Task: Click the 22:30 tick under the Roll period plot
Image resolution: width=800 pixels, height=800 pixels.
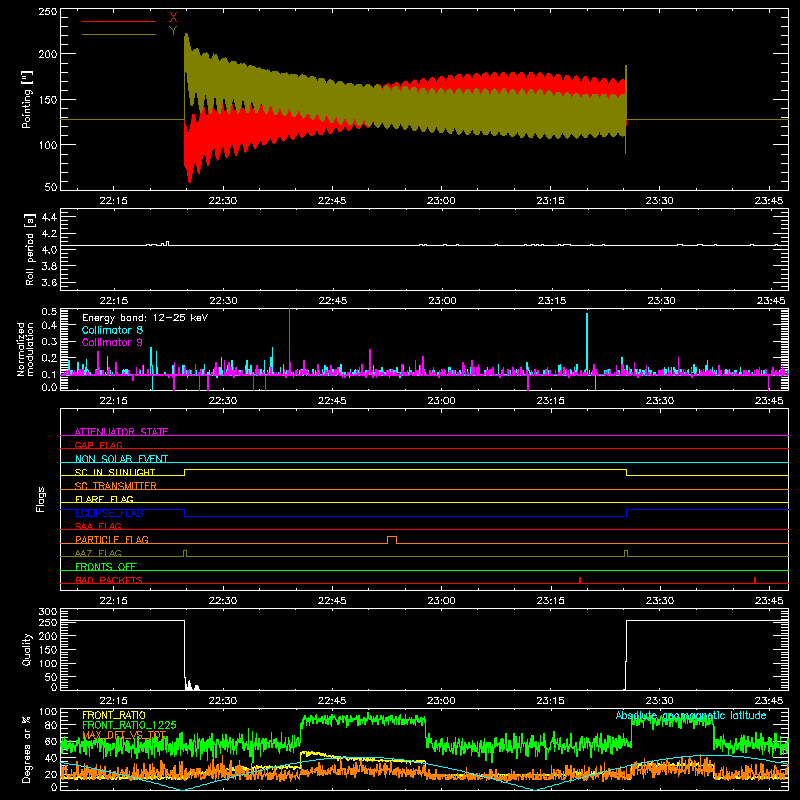Action: (x=223, y=301)
